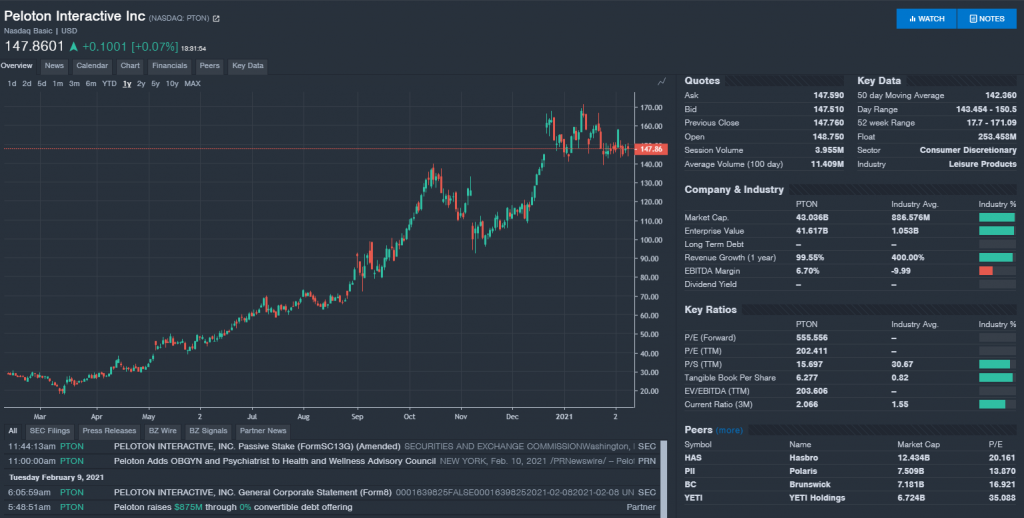Screen dimensions: 1024x518
Task: Click the YETI Holdings peer name
Action: pos(817,498)
